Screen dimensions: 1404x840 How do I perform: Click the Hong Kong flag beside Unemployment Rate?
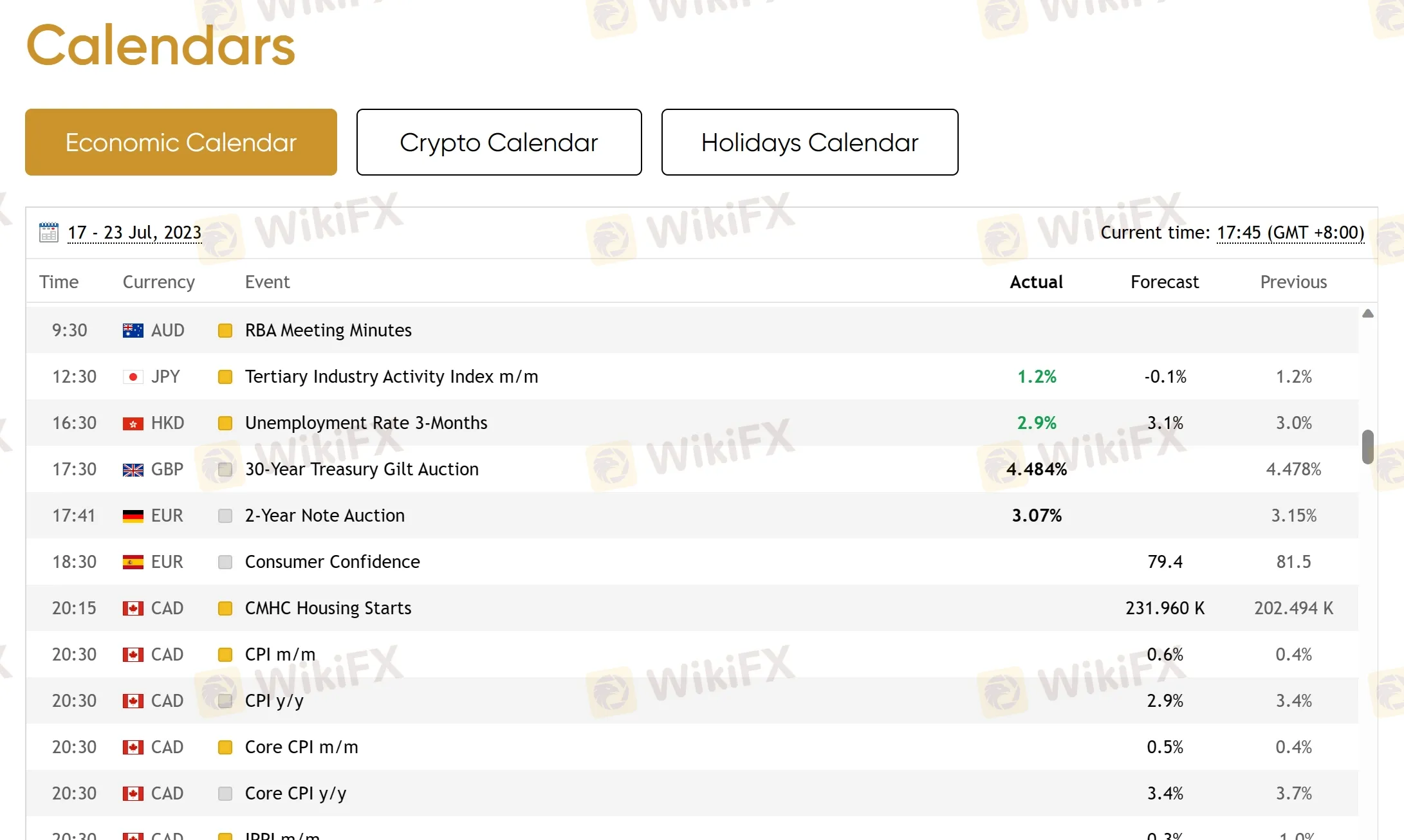point(132,423)
